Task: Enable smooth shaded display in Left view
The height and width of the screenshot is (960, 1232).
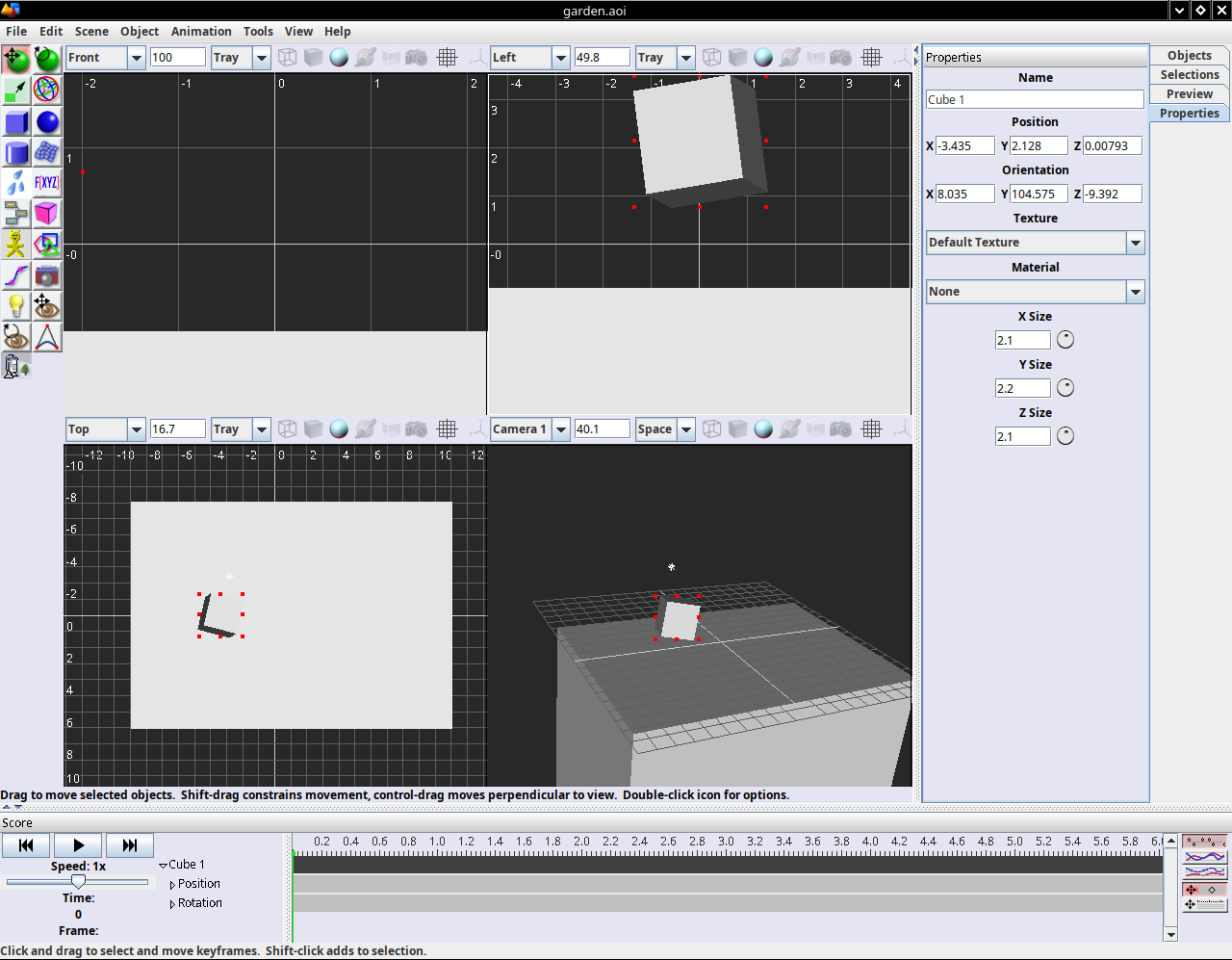Action: (763, 58)
